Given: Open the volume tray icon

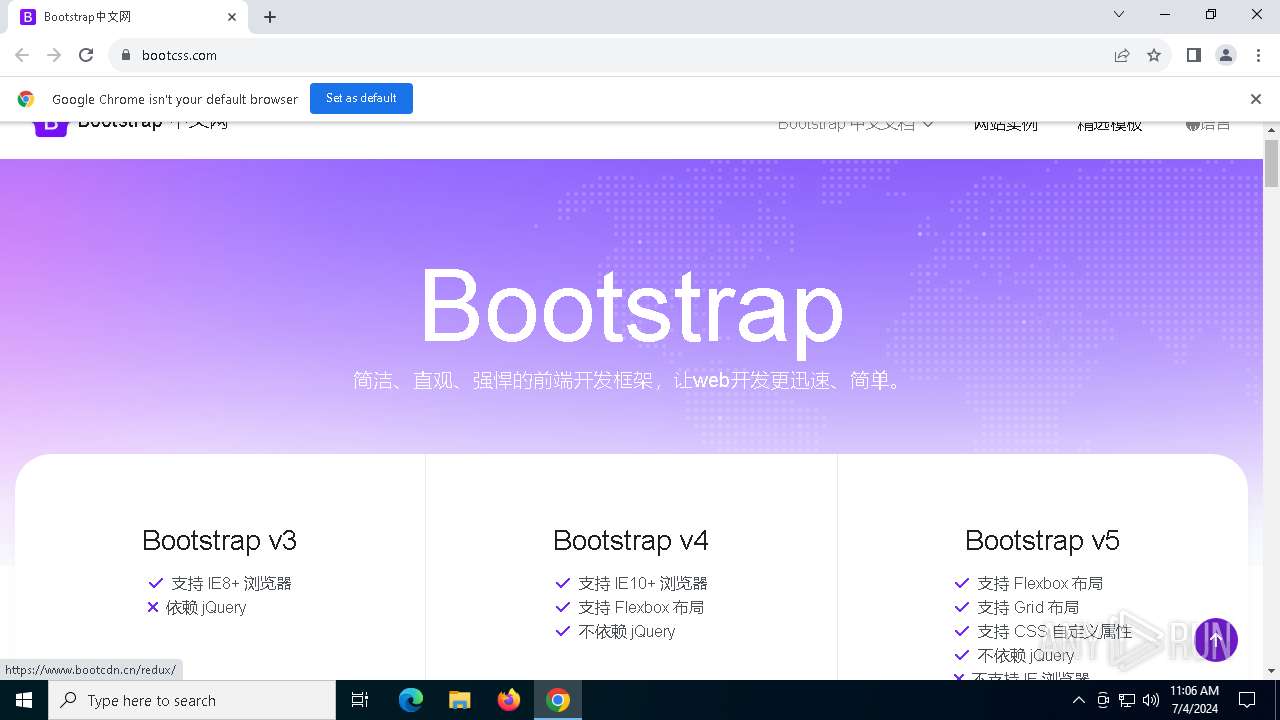Looking at the screenshot, I should 1151,700.
